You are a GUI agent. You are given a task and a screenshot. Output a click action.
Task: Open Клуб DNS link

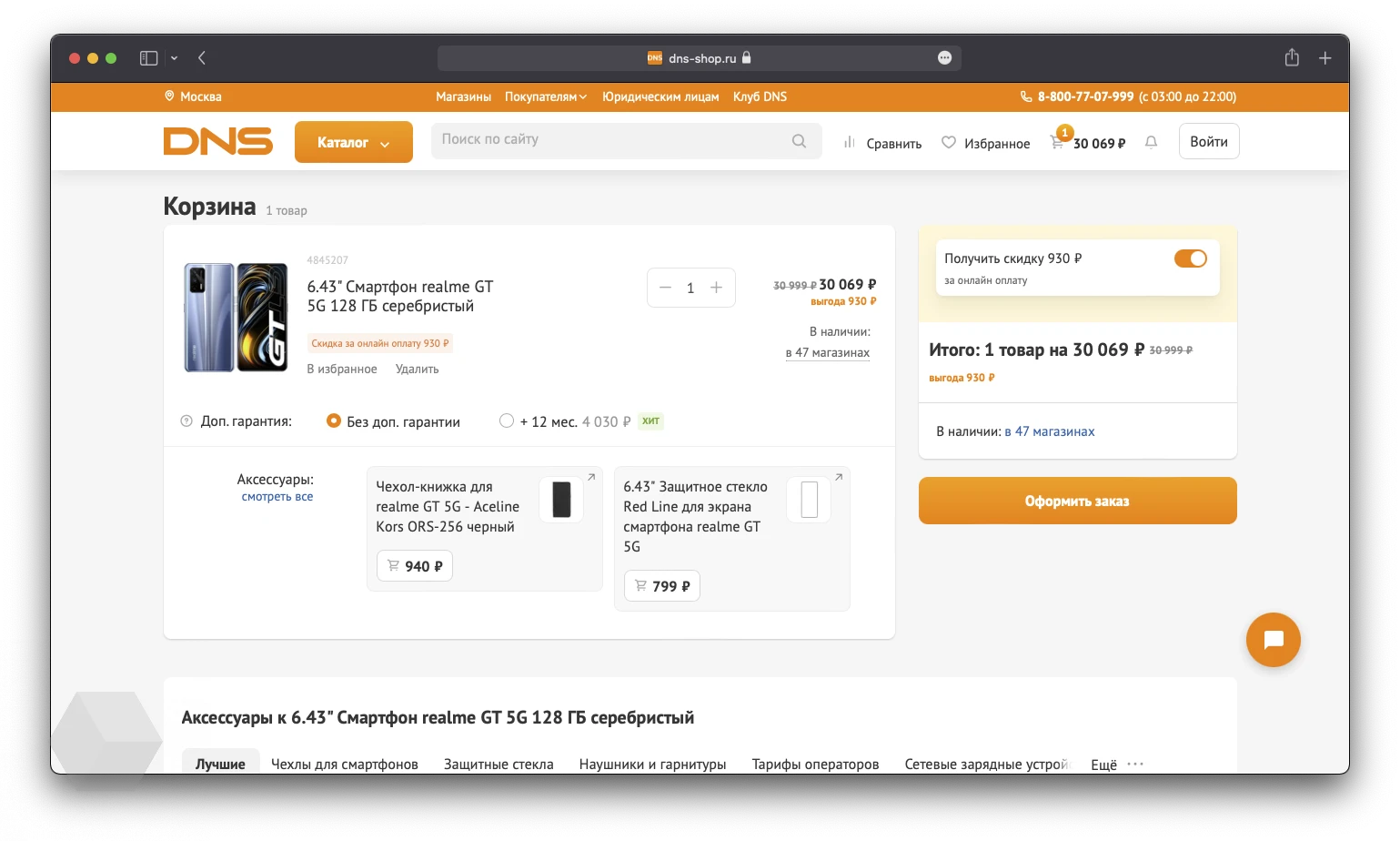coord(760,96)
